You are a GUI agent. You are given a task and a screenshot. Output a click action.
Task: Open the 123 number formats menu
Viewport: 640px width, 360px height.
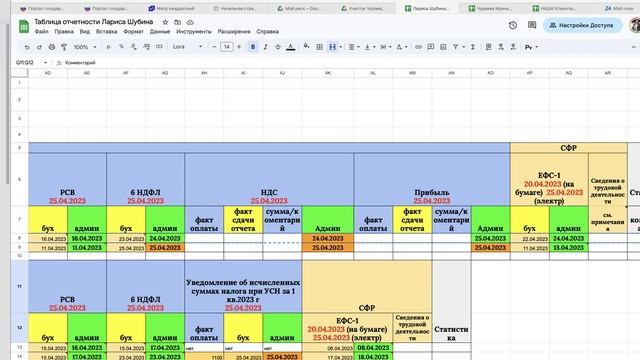coord(159,47)
